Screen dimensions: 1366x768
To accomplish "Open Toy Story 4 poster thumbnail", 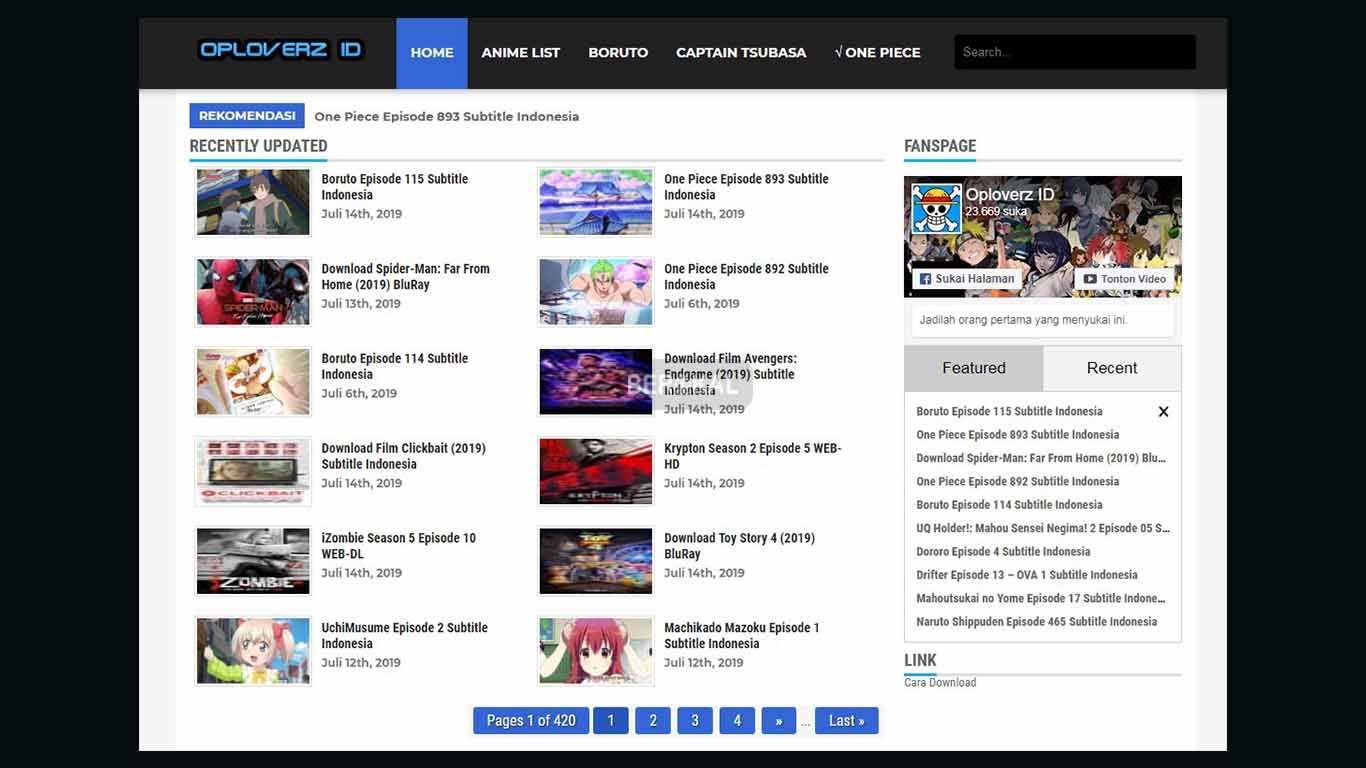I will (x=596, y=561).
